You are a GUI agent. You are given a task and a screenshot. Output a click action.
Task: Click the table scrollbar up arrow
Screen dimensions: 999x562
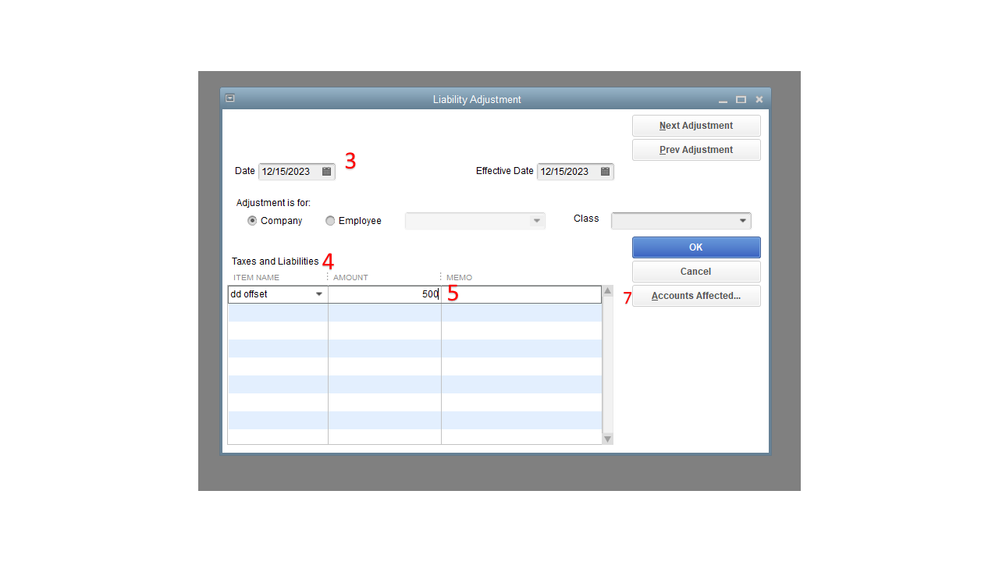pos(607,291)
